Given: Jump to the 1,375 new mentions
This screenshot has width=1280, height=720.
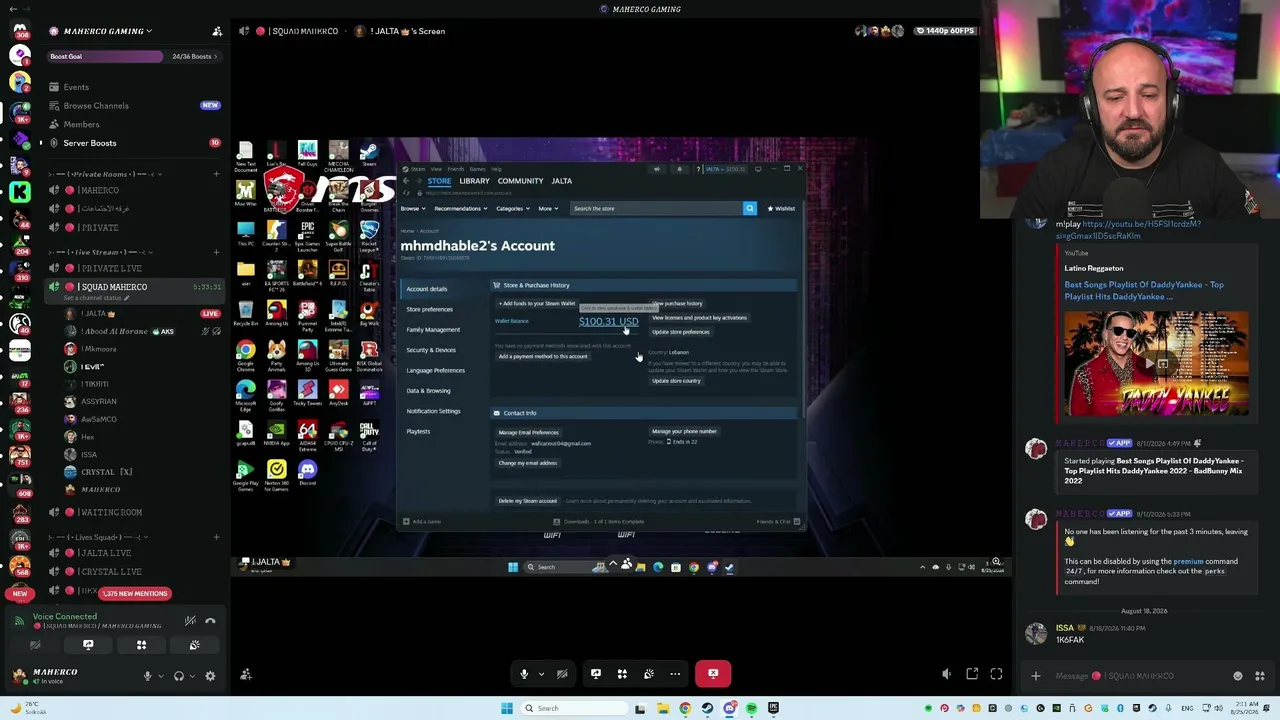Looking at the screenshot, I should click(135, 594).
